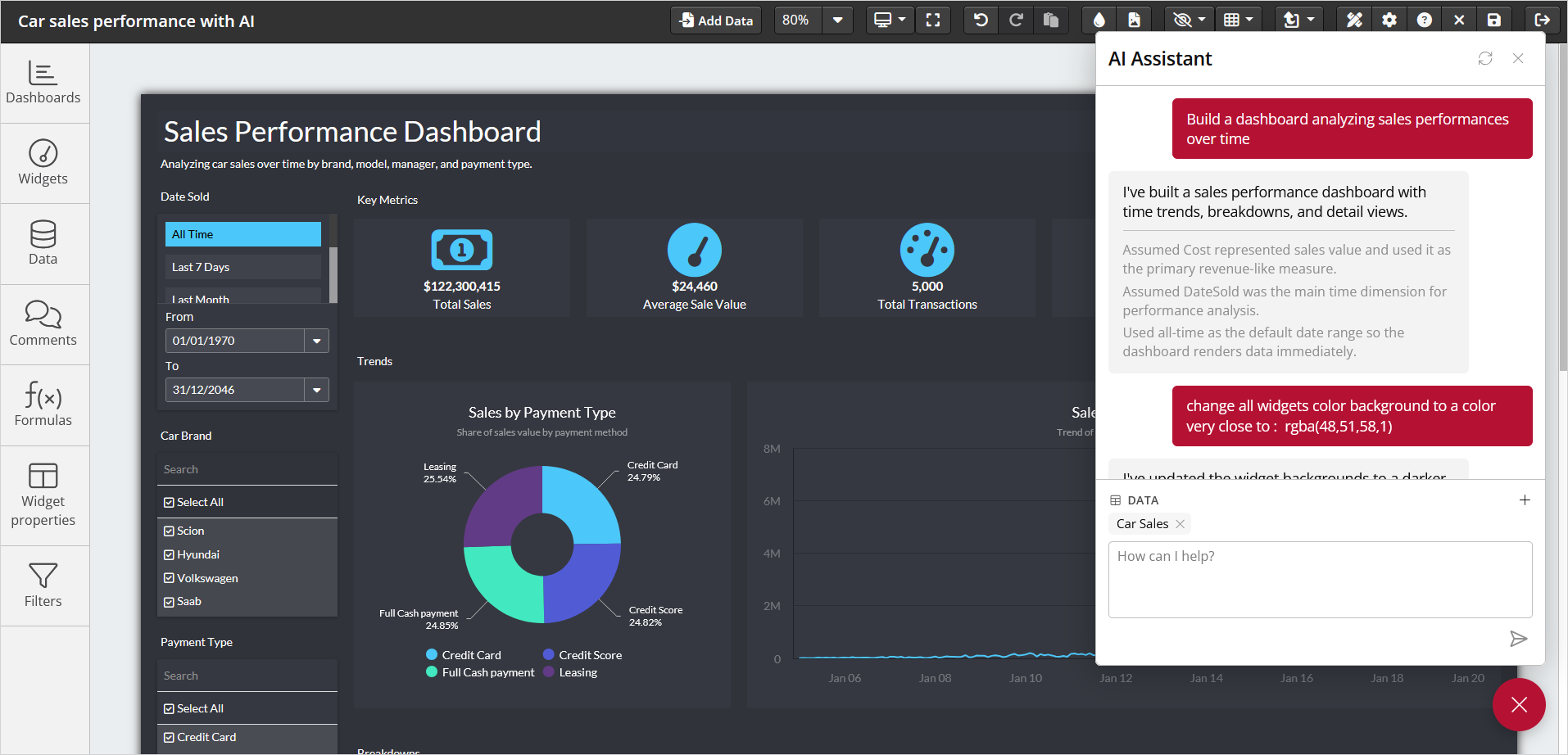Image resolution: width=1568 pixels, height=755 pixels.
Task: Open the visibility eye-slash dropdown
Action: (x=1188, y=20)
